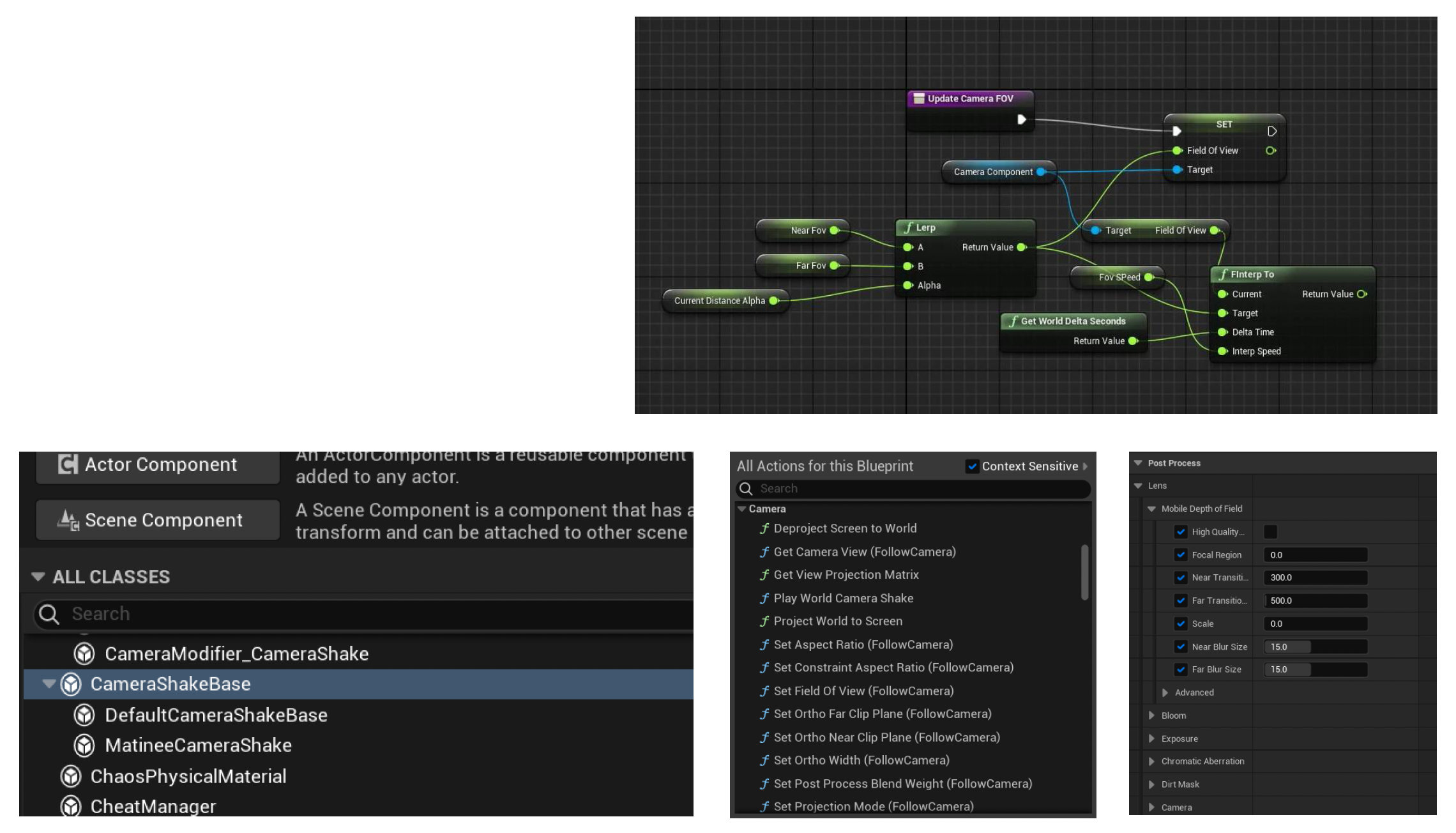Image resolution: width=1456 pixels, height=833 pixels.
Task: Collapse the Mobile Depth of Field section
Action: pyautogui.click(x=1152, y=508)
